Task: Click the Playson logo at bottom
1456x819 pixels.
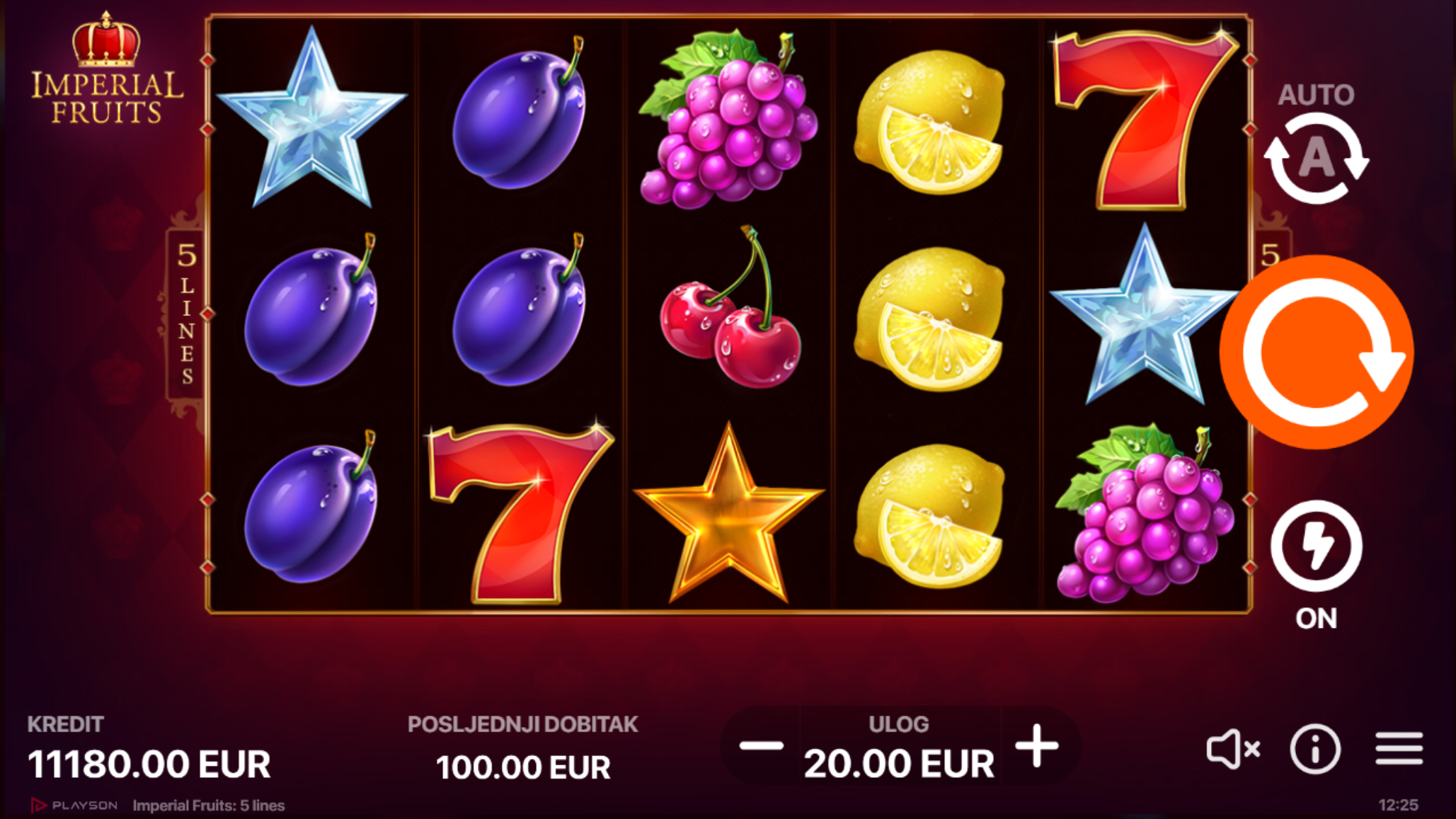Action: (x=74, y=806)
